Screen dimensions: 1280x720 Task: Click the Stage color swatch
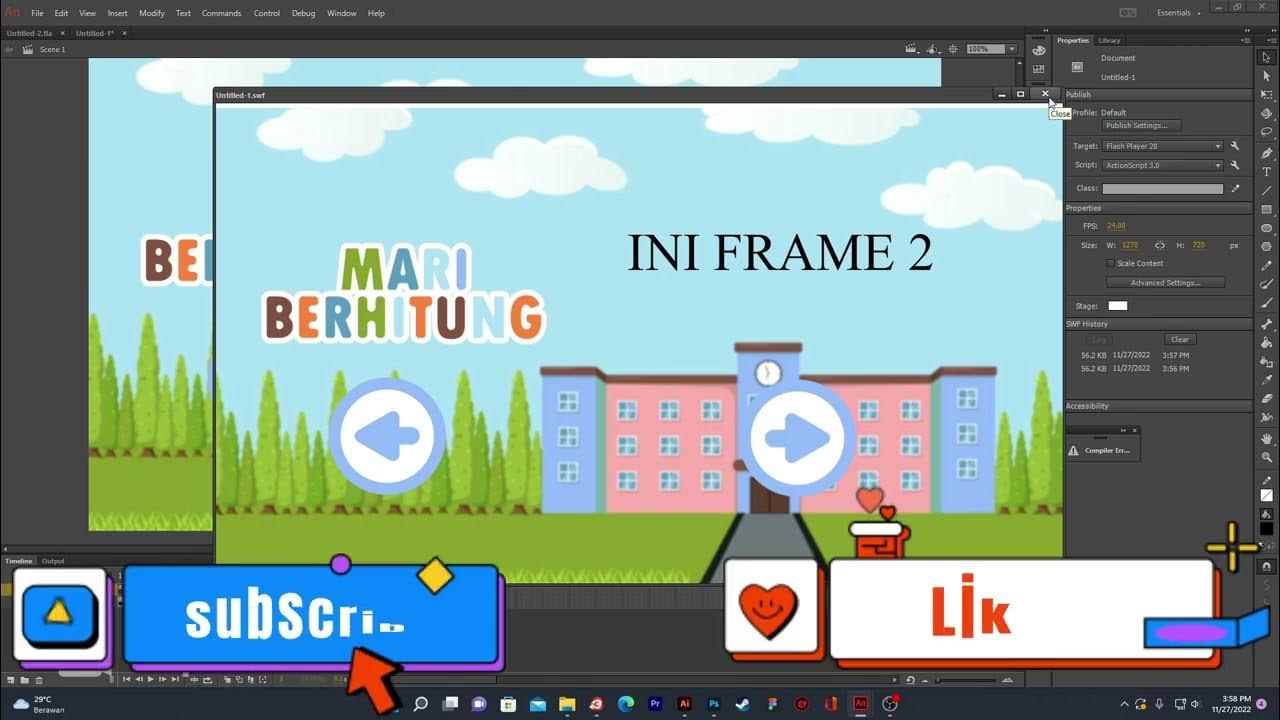[1117, 306]
